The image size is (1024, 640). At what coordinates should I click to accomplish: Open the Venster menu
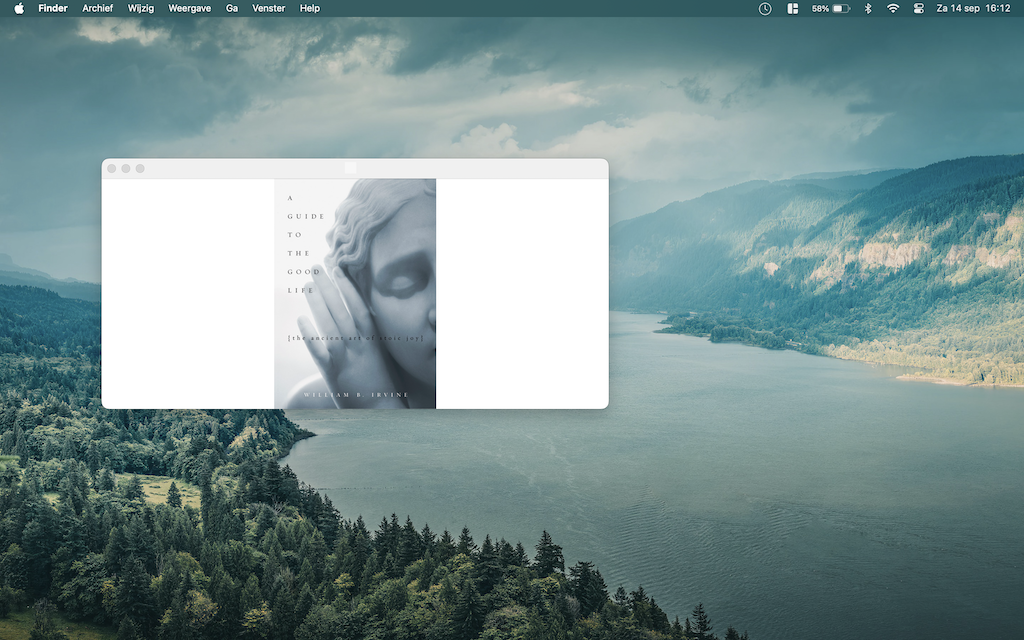pos(268,8)
